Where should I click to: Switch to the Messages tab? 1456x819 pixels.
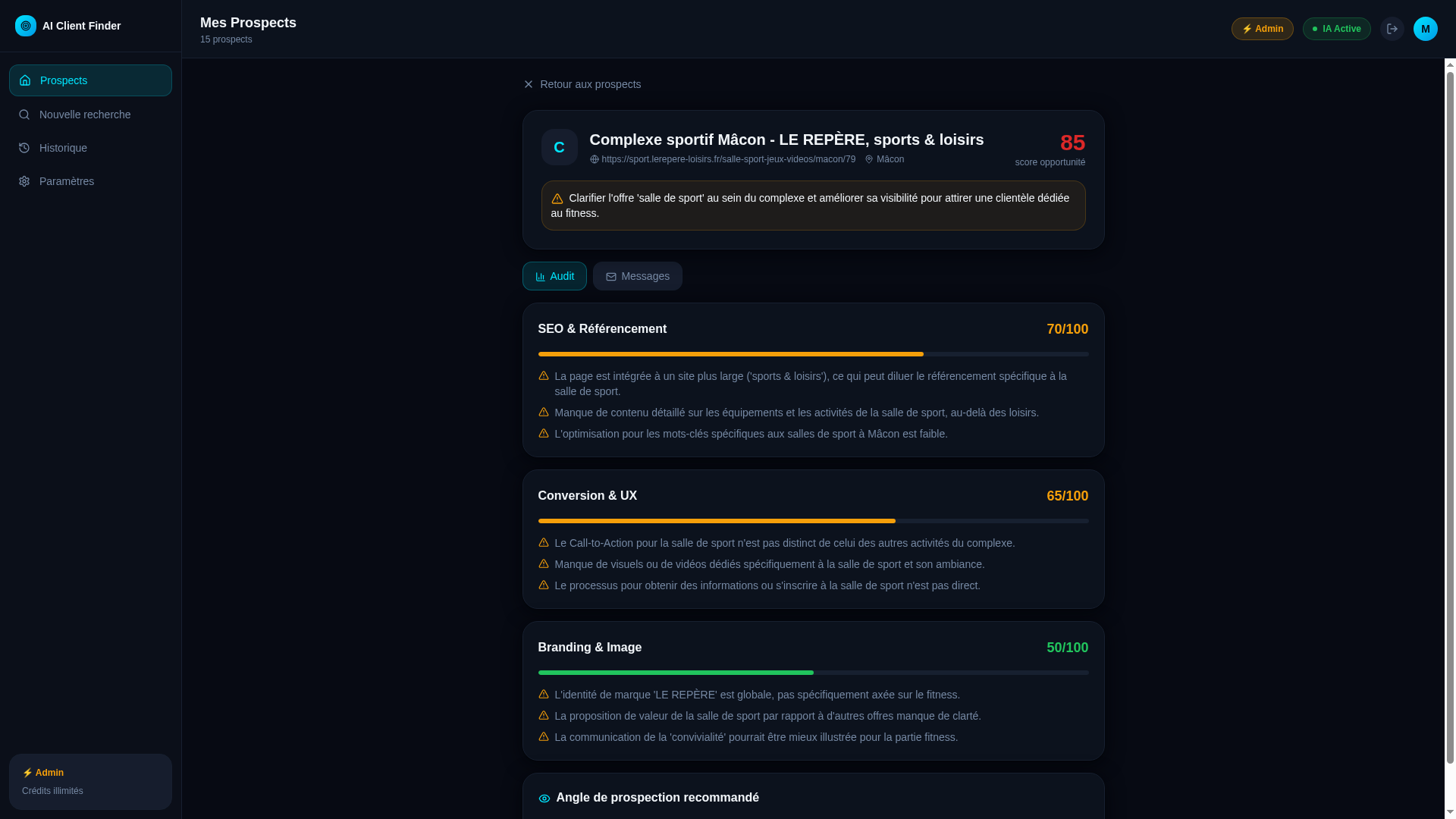click(x=637, y=275)
